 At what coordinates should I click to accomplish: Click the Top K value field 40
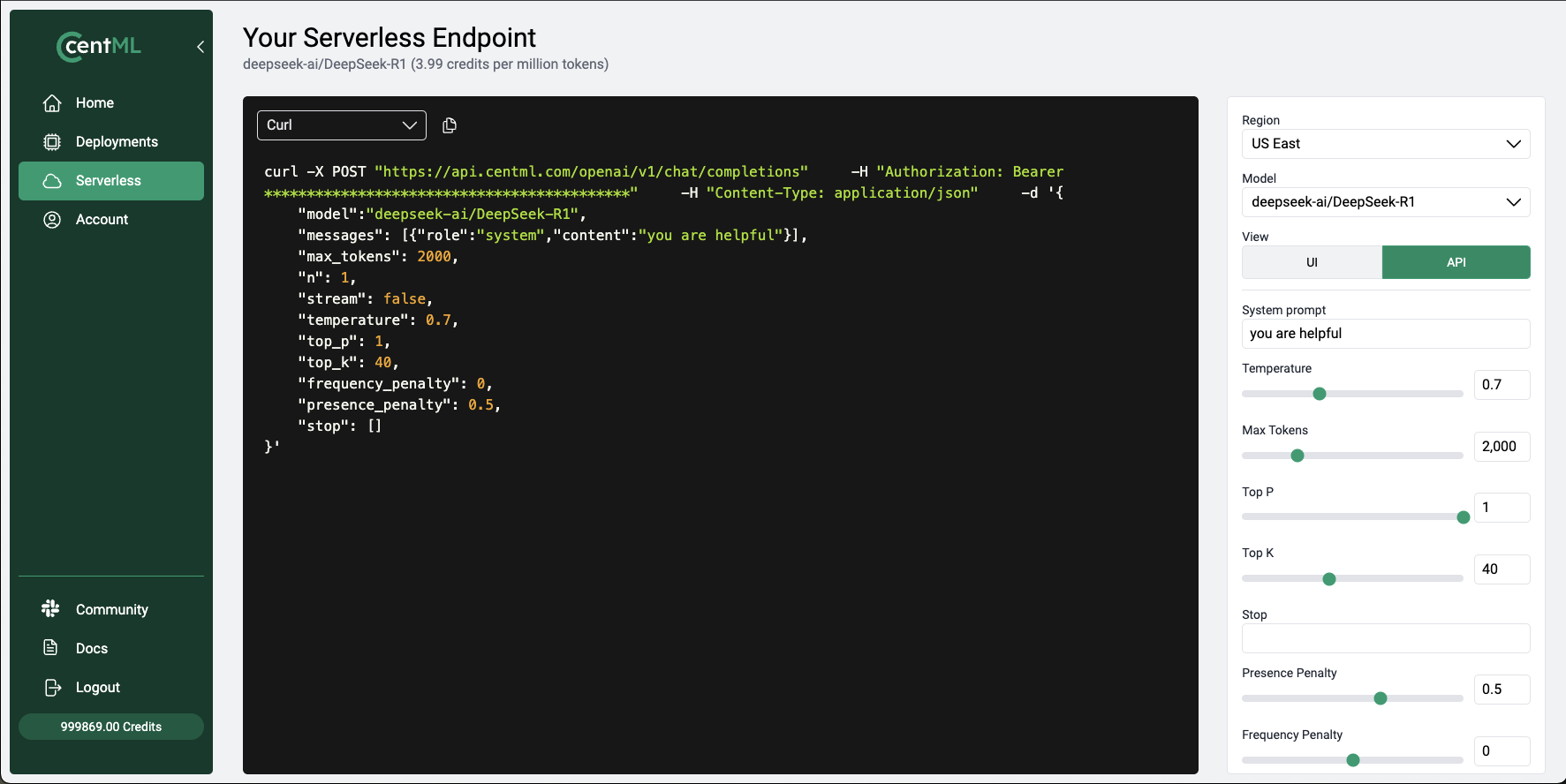[x=1502, y=569]
